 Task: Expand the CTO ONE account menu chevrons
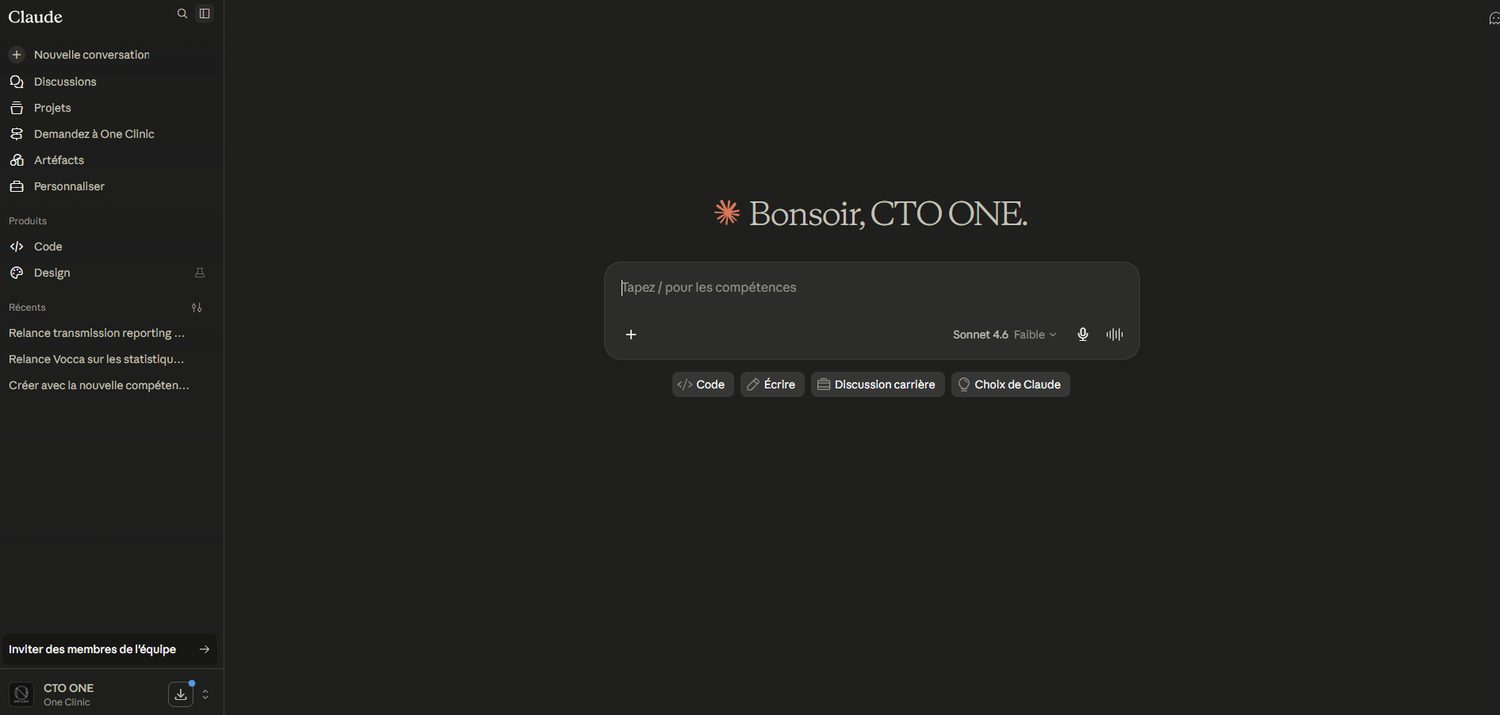(x=206, y=694)
